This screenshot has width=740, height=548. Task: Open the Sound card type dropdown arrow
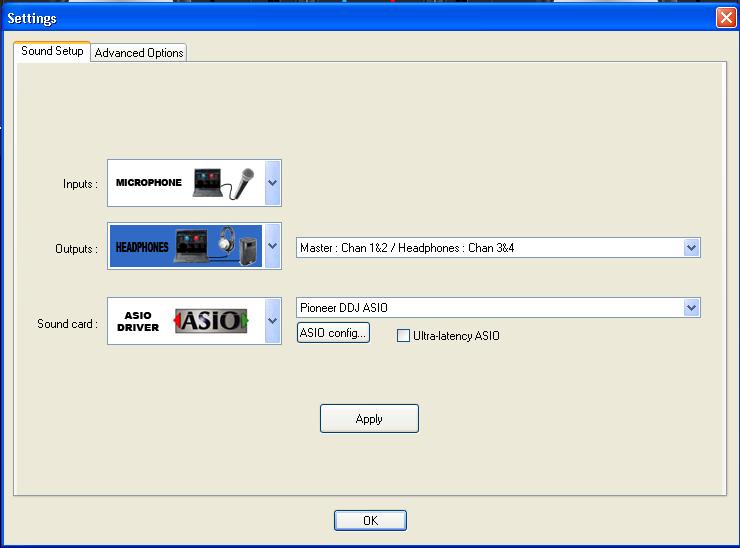(272, 321)
